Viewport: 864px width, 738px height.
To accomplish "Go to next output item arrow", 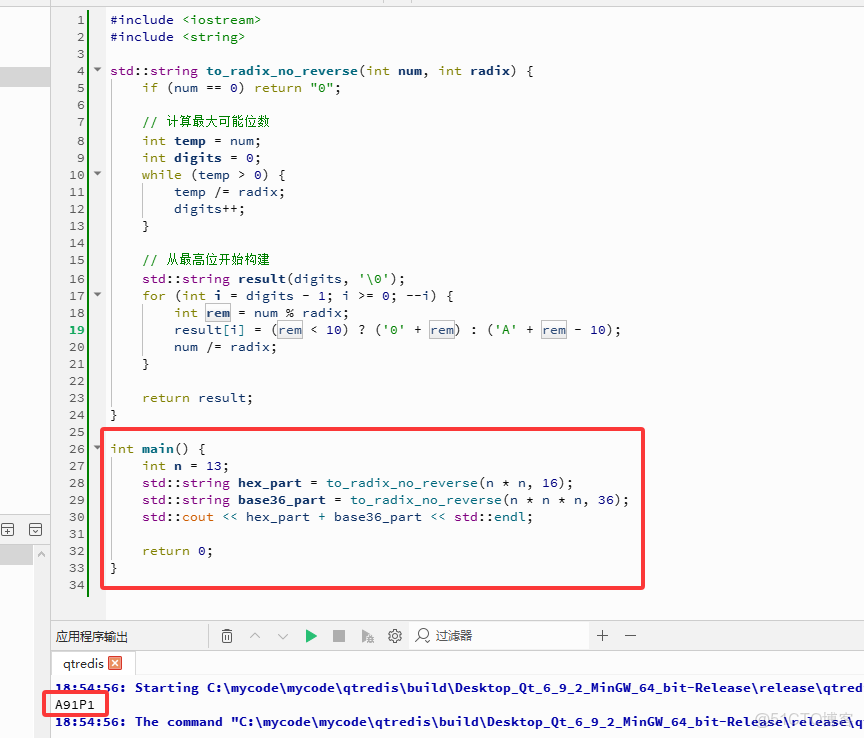I will click(283, 637).
